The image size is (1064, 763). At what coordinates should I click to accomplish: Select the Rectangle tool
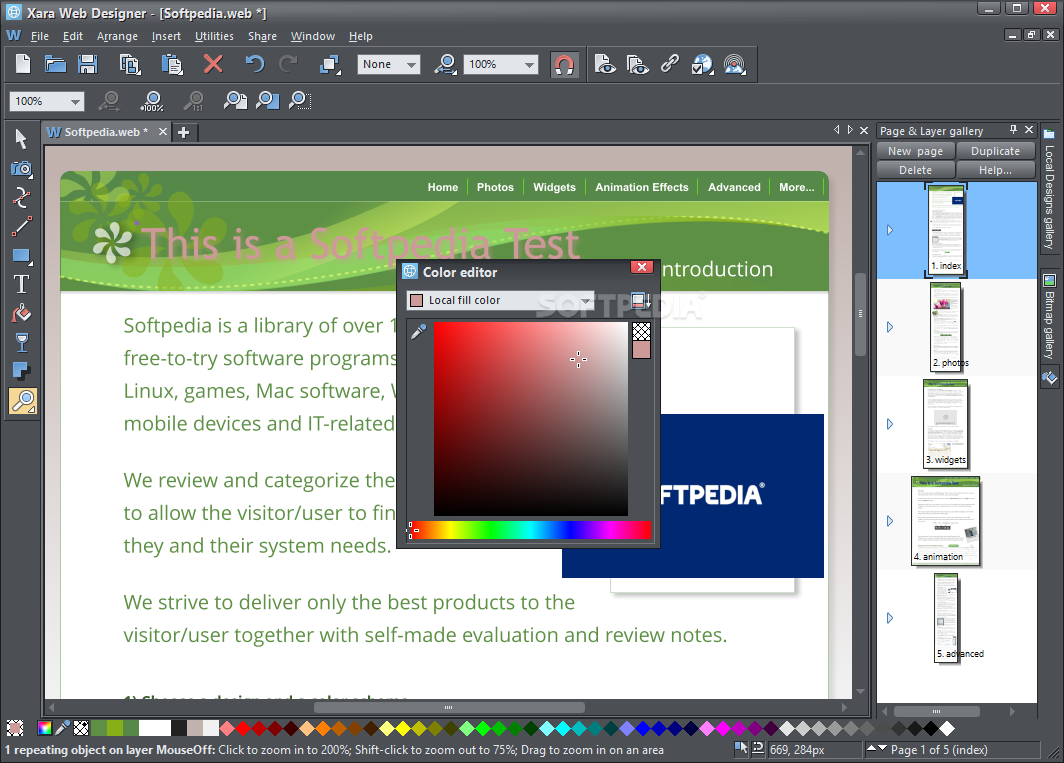[x=21, y=256]
